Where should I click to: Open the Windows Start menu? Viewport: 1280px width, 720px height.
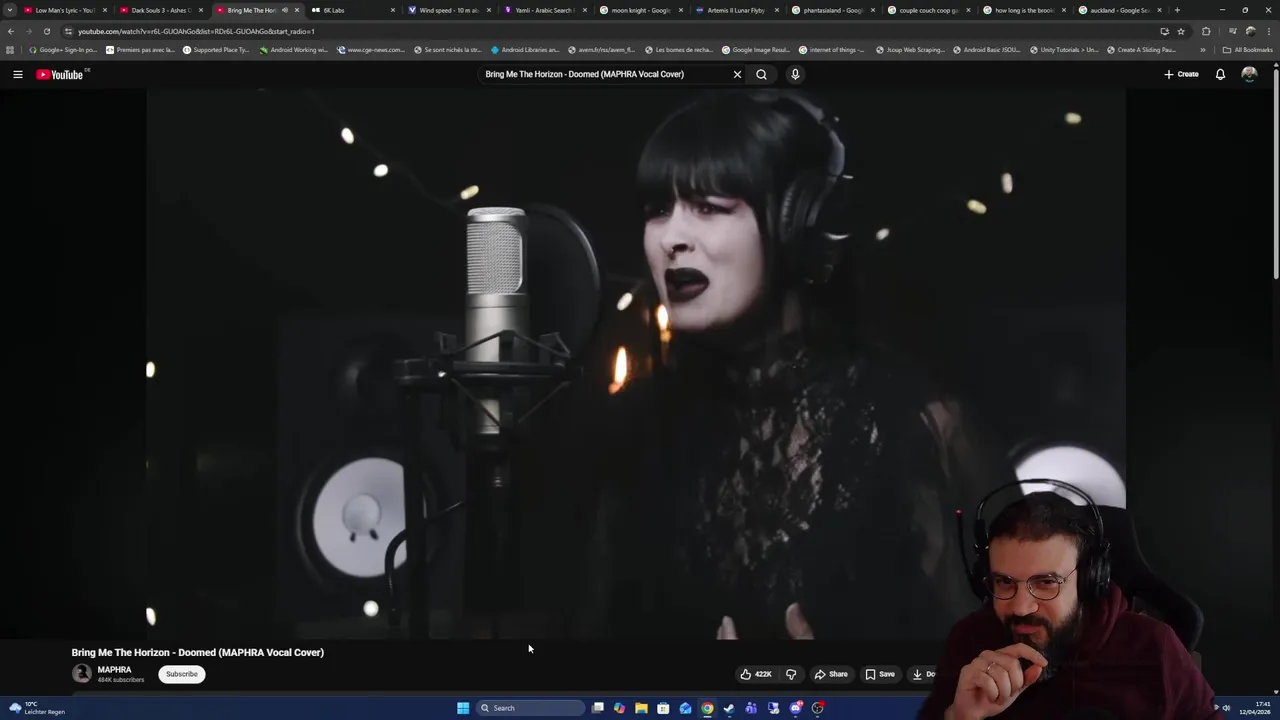[463, 708]
